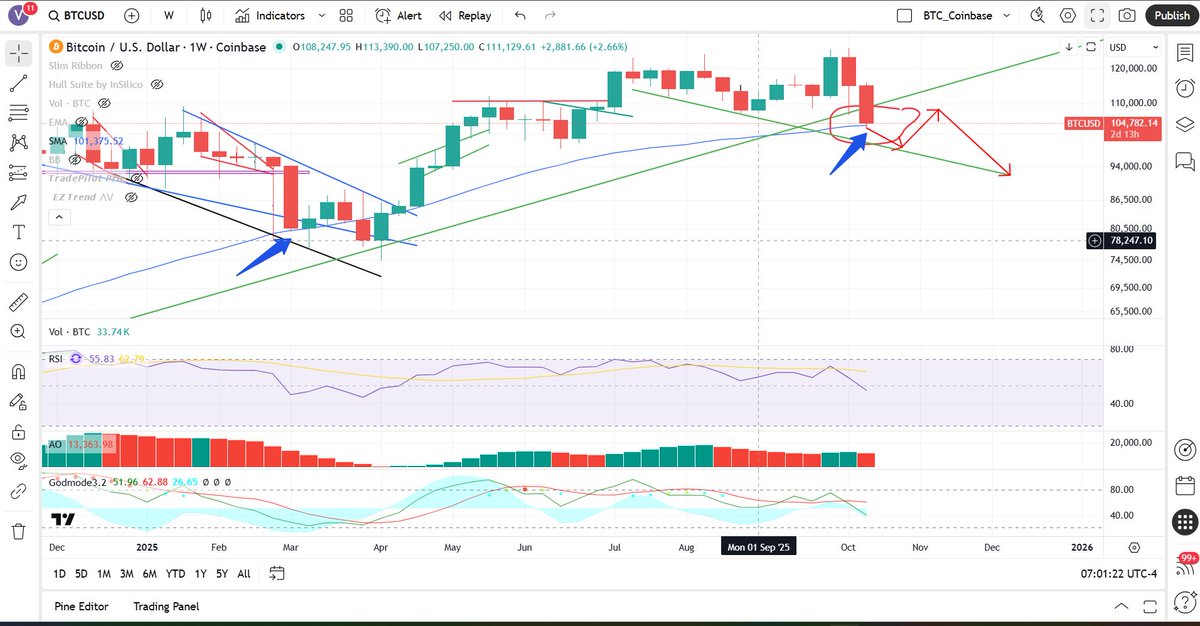Image resolution: width=1200 pixels, height=626 pixels.
Task: Open the Fibonacci/Gann tools group
Action: pos(18,112)
